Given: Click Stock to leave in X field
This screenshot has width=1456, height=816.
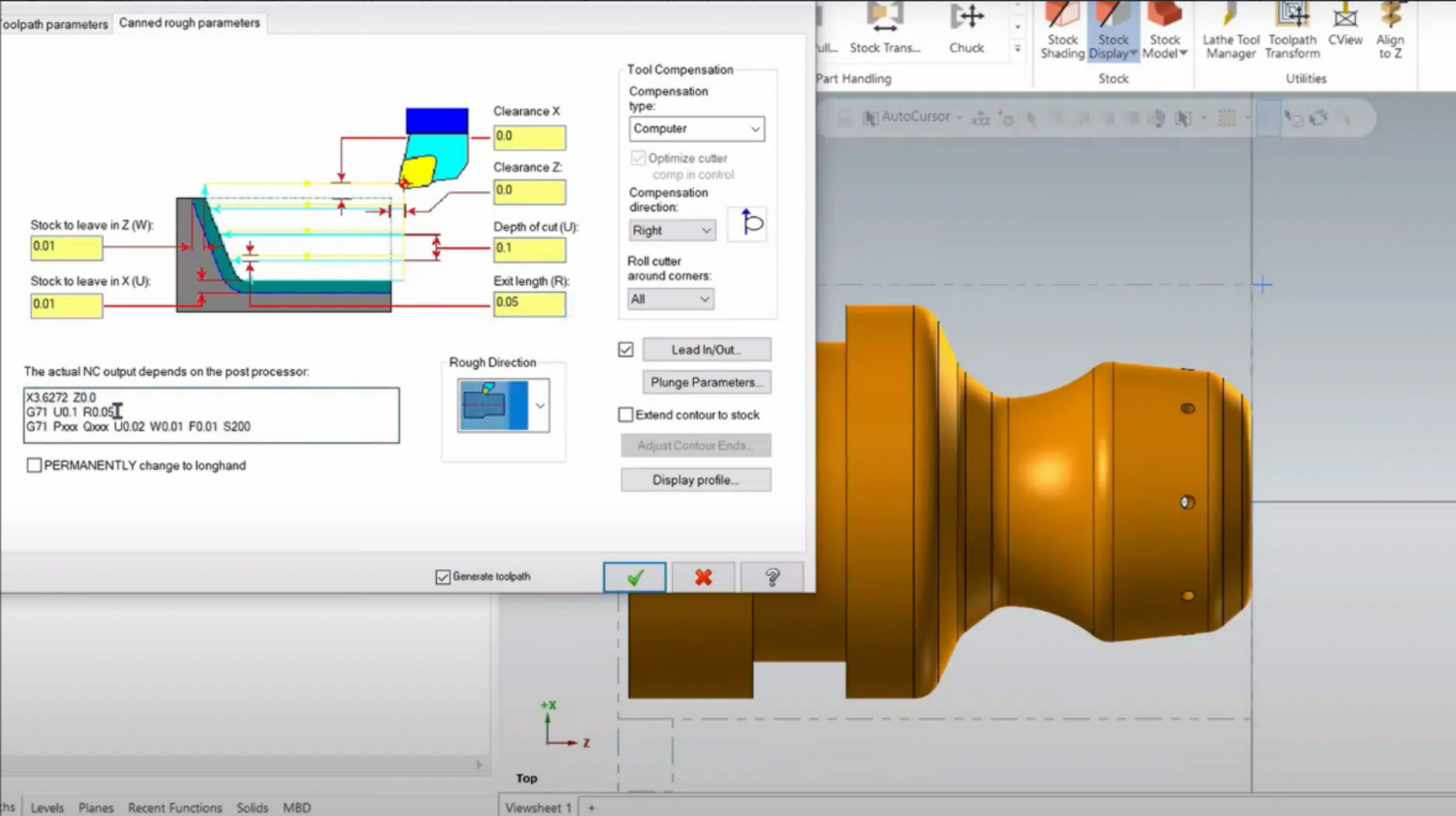Looking at the screenshot, I should click(x=67, y=305).
